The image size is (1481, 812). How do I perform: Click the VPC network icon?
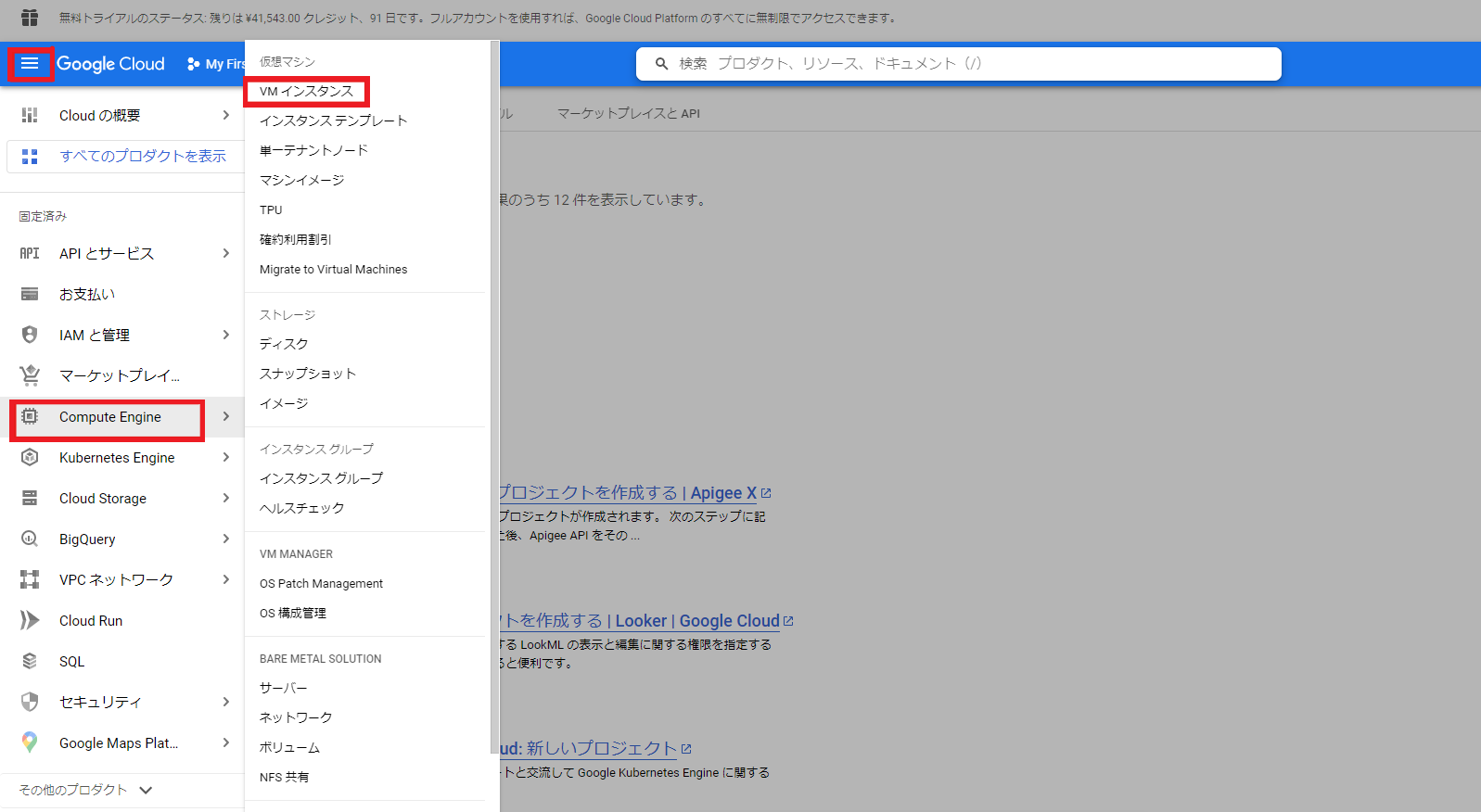[x=30, y=579]
